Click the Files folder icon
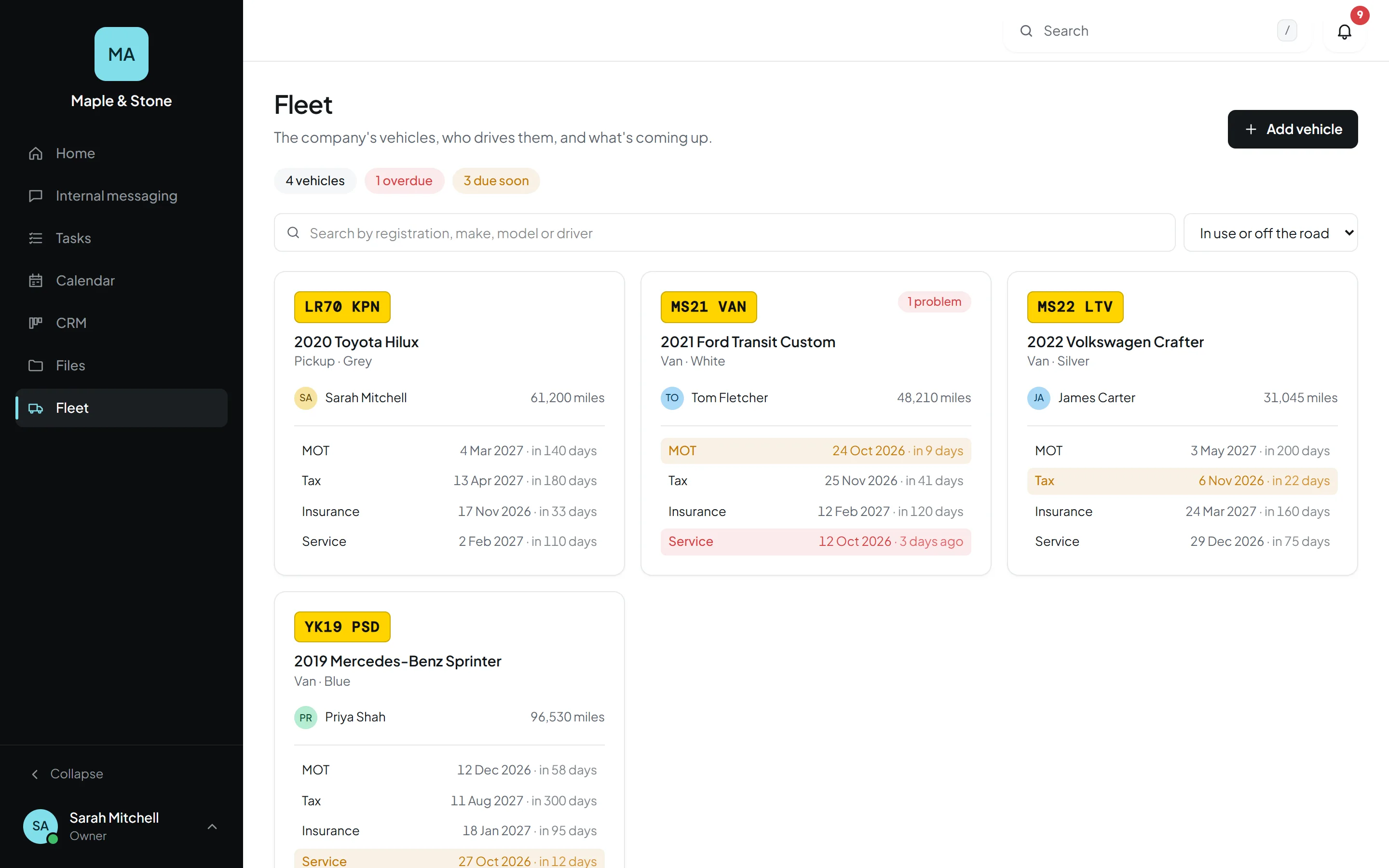Viewport: 1389px width, 868px height. pyautogui.click(x=36, y=366)
